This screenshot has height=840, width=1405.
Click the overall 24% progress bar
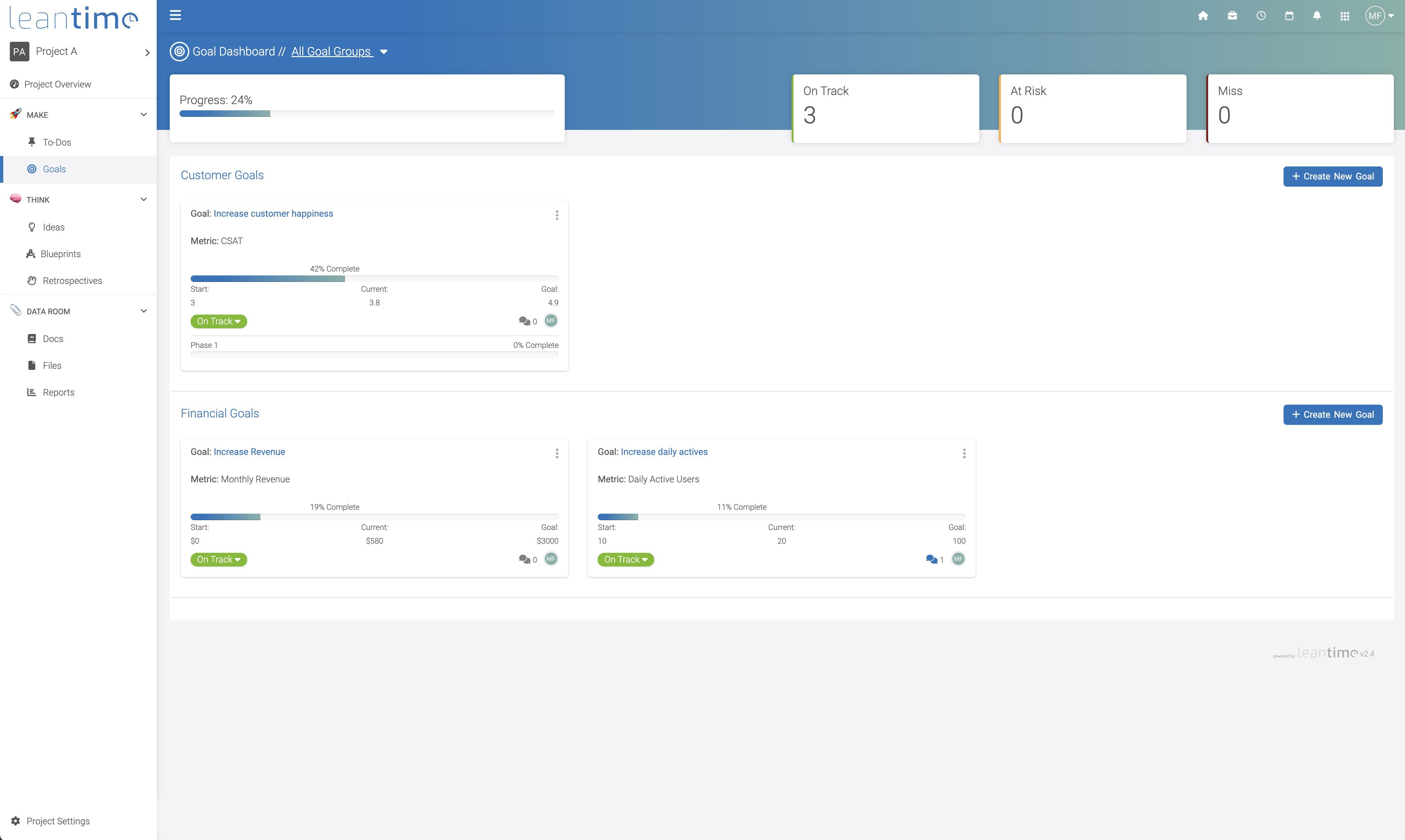[x=367, y=114]
